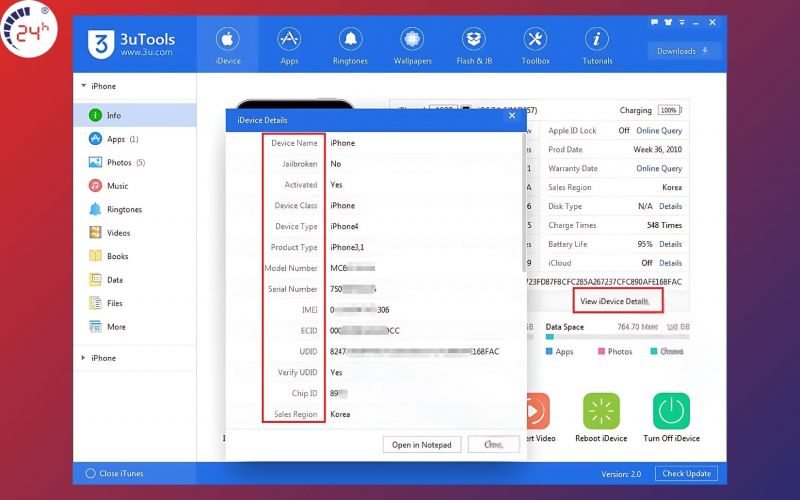Open the Flash & JB section
Image resolution: width=800 pixels, height=500 pixels.
point(474,45)
